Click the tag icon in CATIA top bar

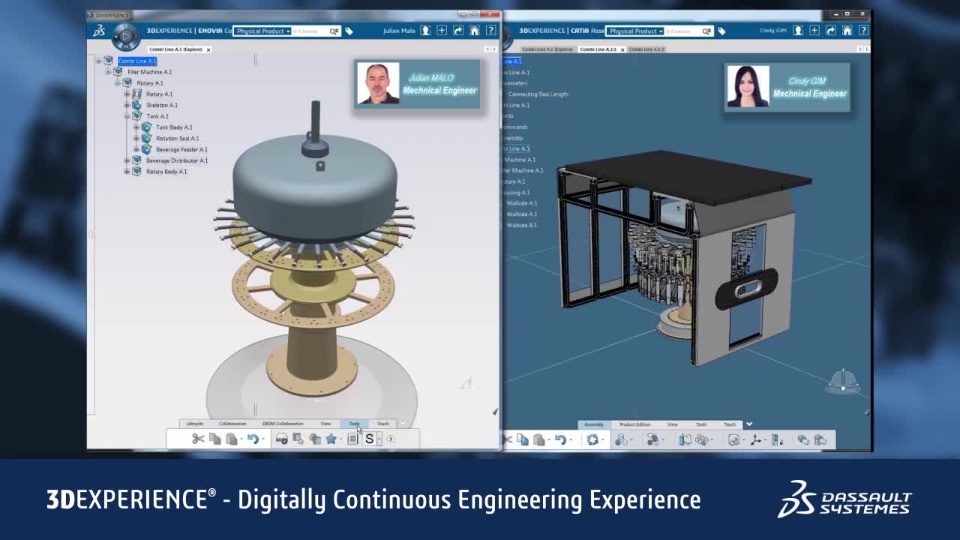(x=722, y=31)
